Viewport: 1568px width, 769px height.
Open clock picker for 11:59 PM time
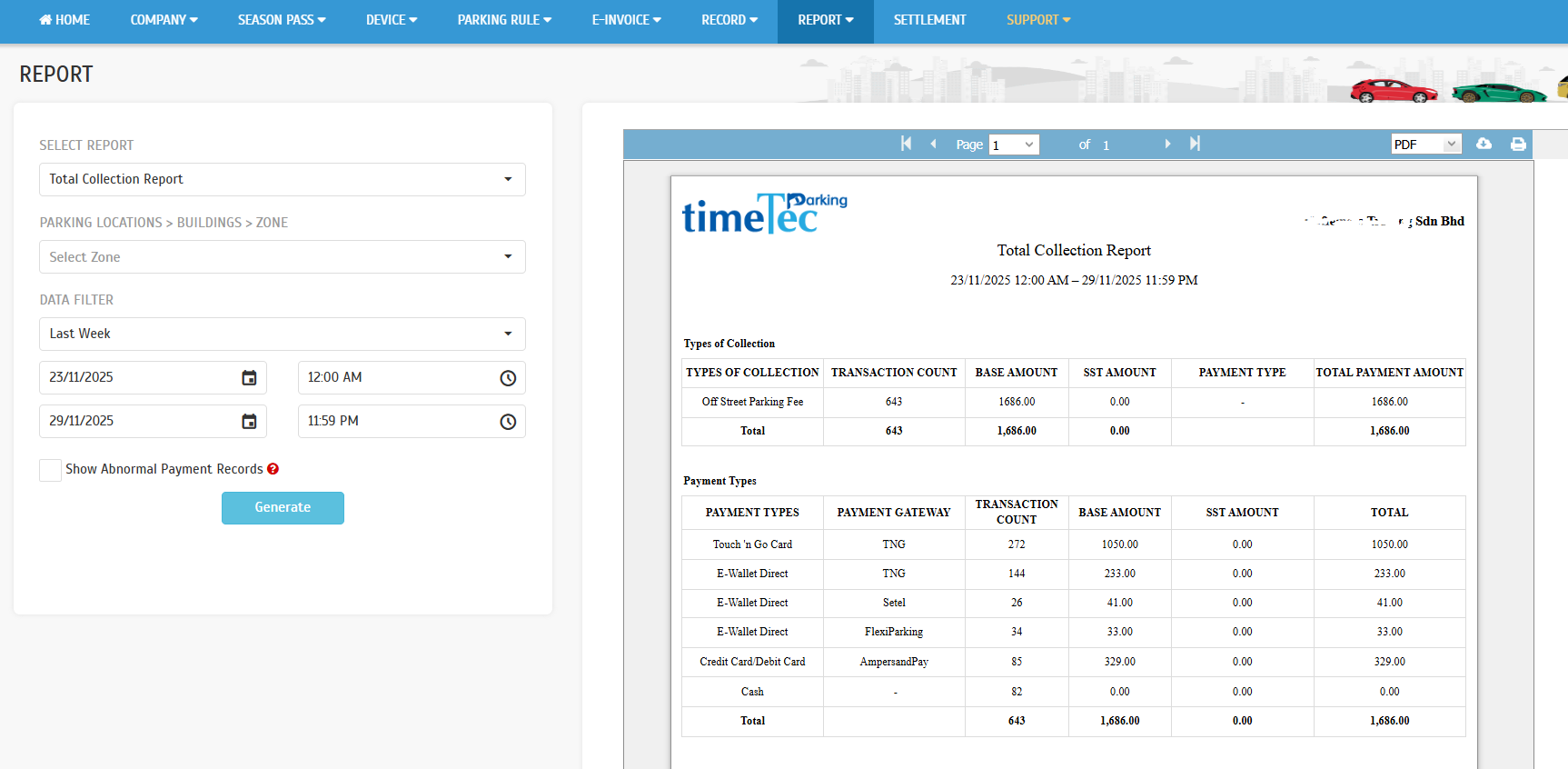point(508,422)
